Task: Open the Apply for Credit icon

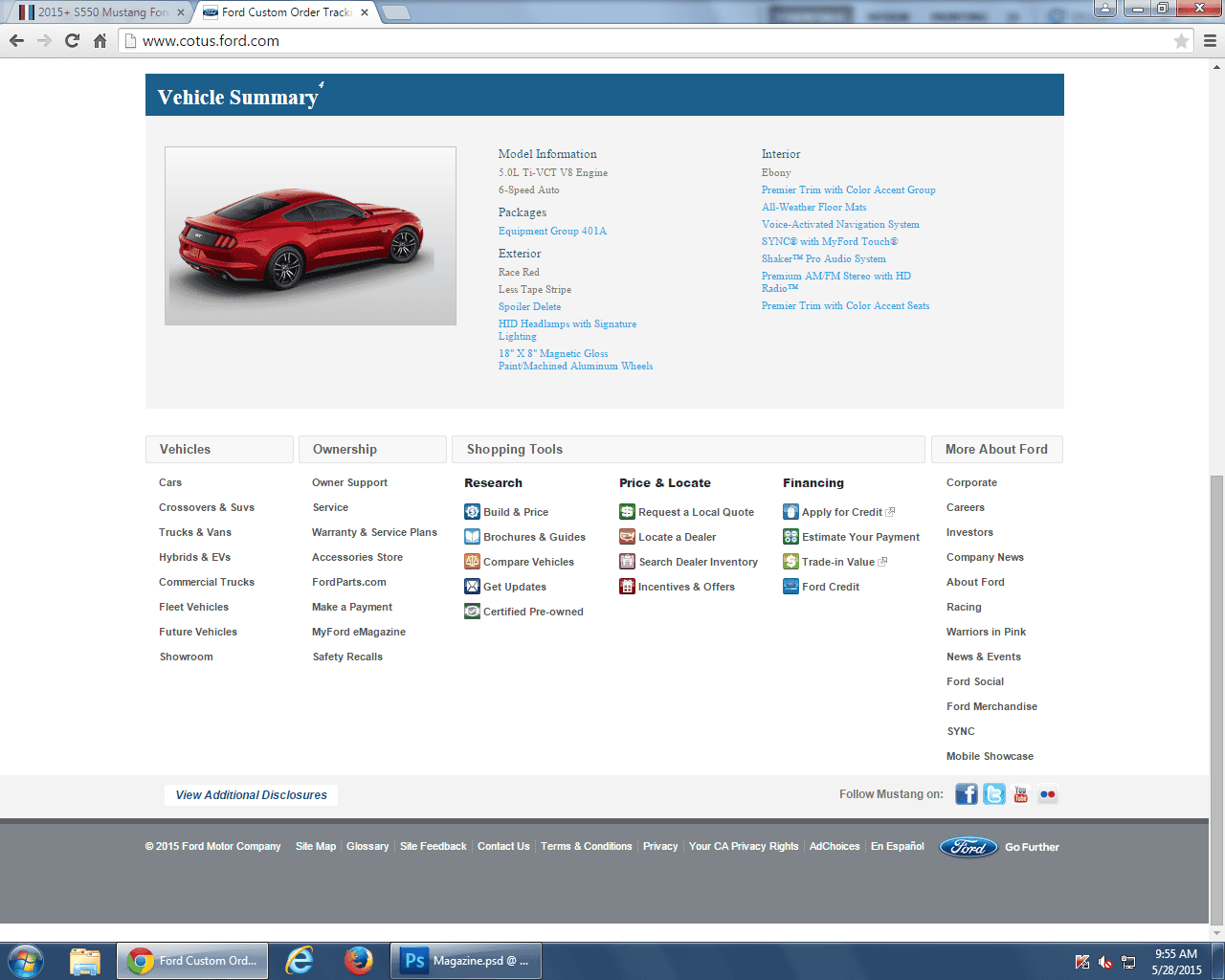Action: coord(791,512)
